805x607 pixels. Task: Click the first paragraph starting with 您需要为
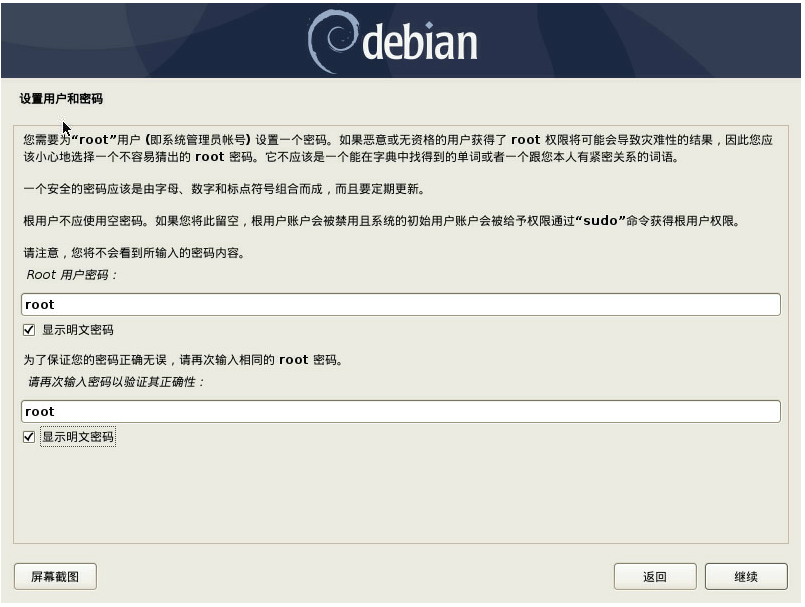398,148
